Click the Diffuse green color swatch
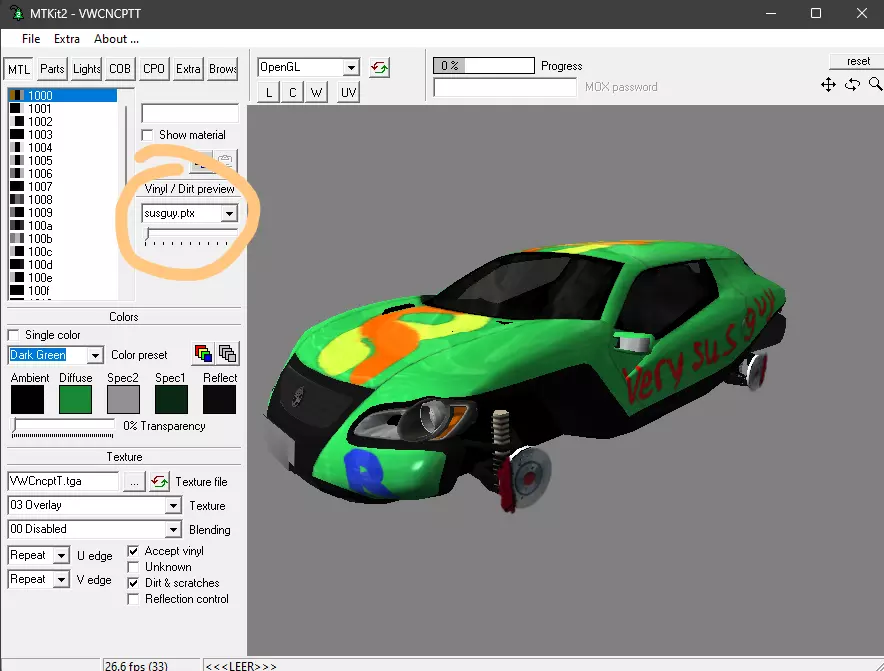Viewport: 884px width, 671px height. (75, 400)
